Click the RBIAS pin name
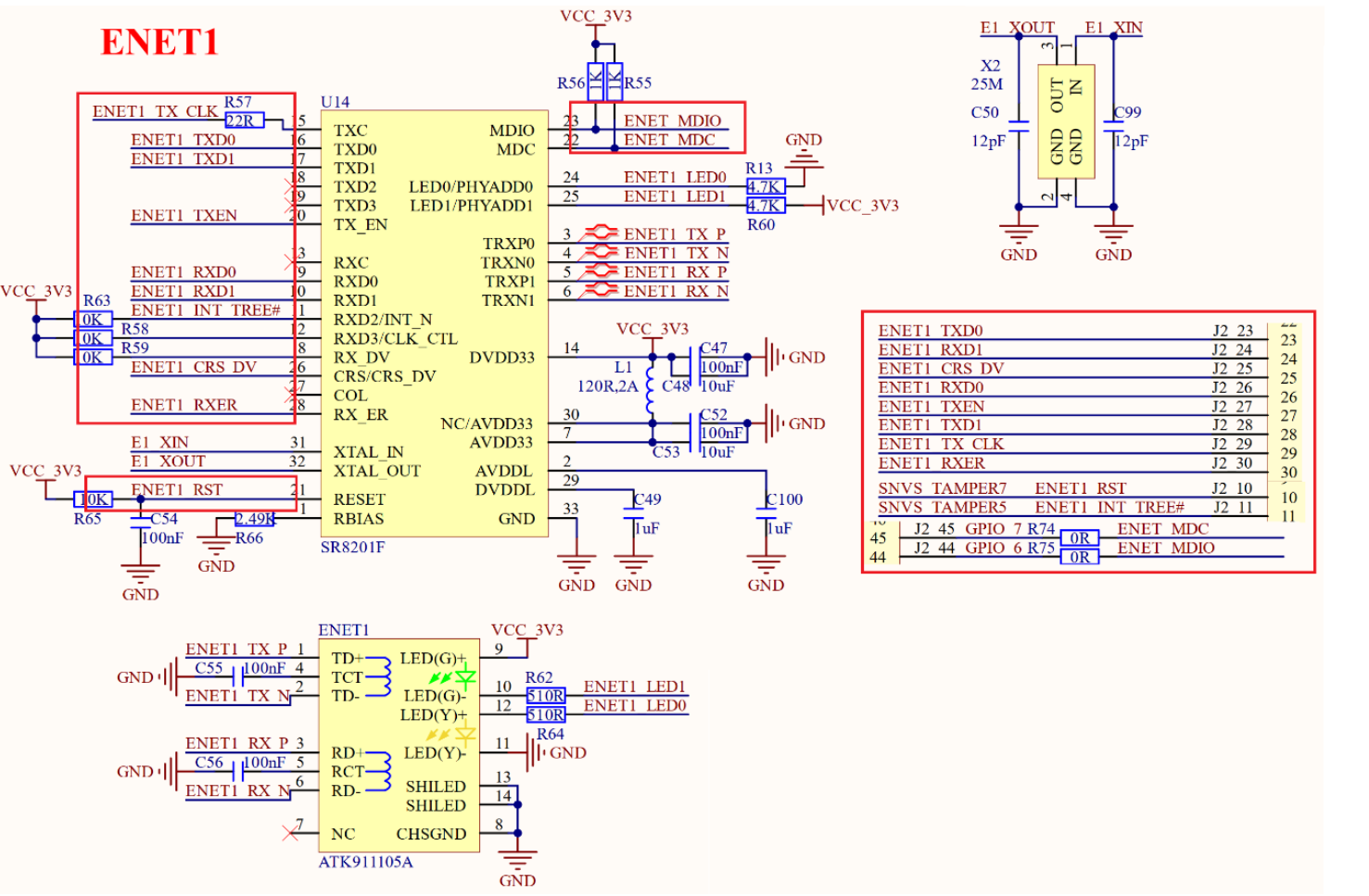 coord(359,519)
